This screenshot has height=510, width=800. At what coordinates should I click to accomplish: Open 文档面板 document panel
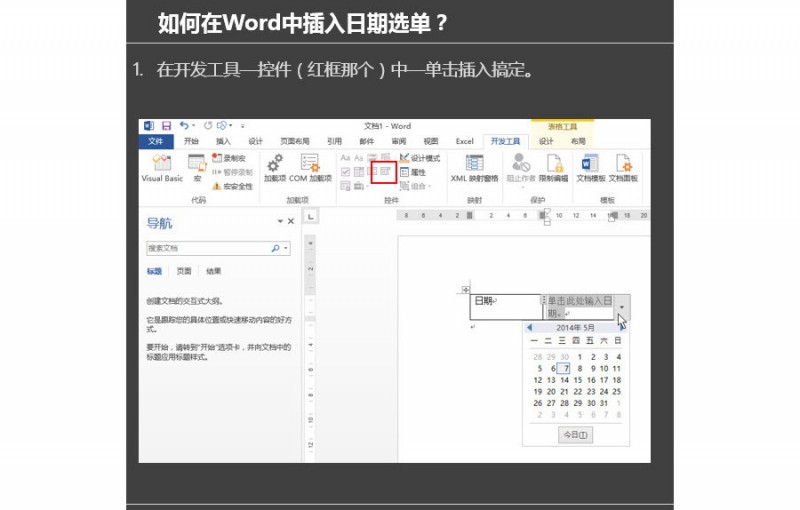click(623, 168)
